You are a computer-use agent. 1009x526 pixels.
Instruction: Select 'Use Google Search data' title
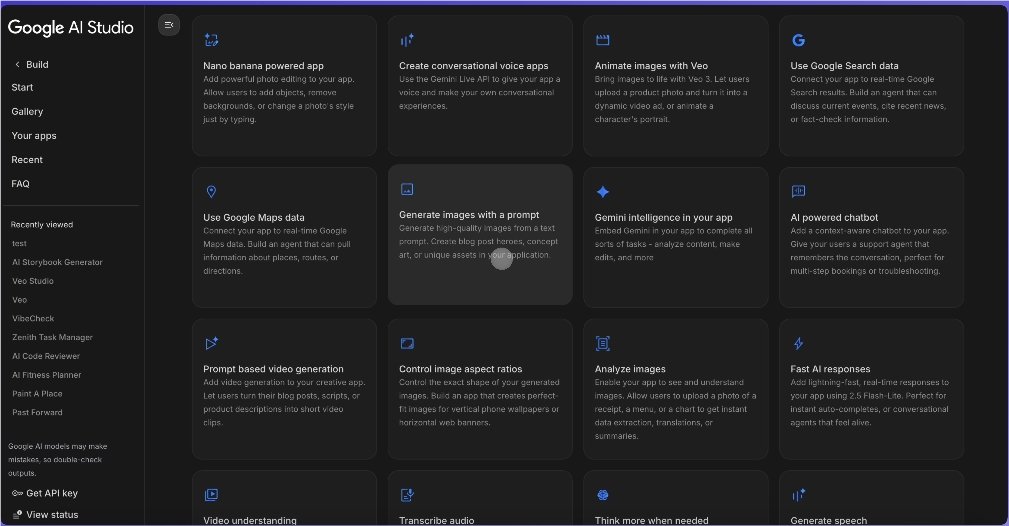pyautogui.click(x=844, y=66)
